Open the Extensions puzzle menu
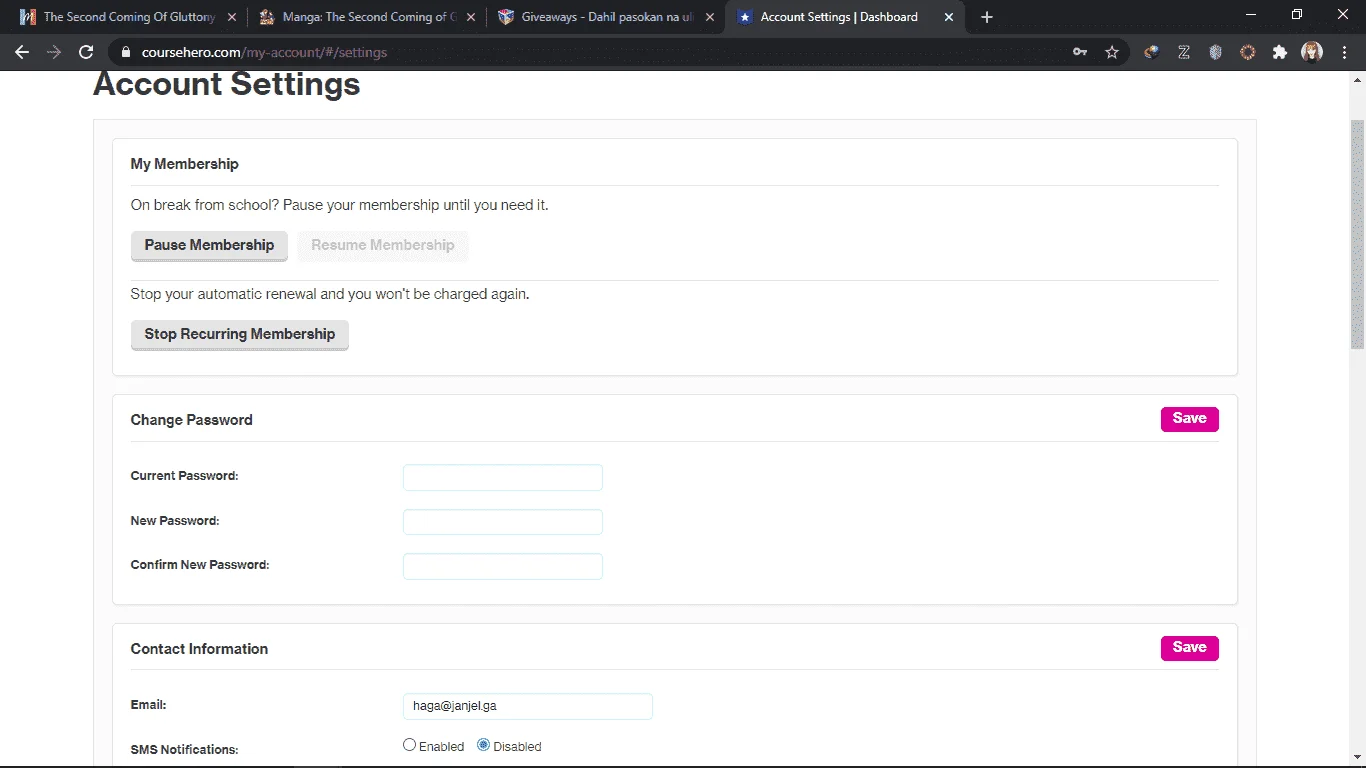 [1280, 52]
